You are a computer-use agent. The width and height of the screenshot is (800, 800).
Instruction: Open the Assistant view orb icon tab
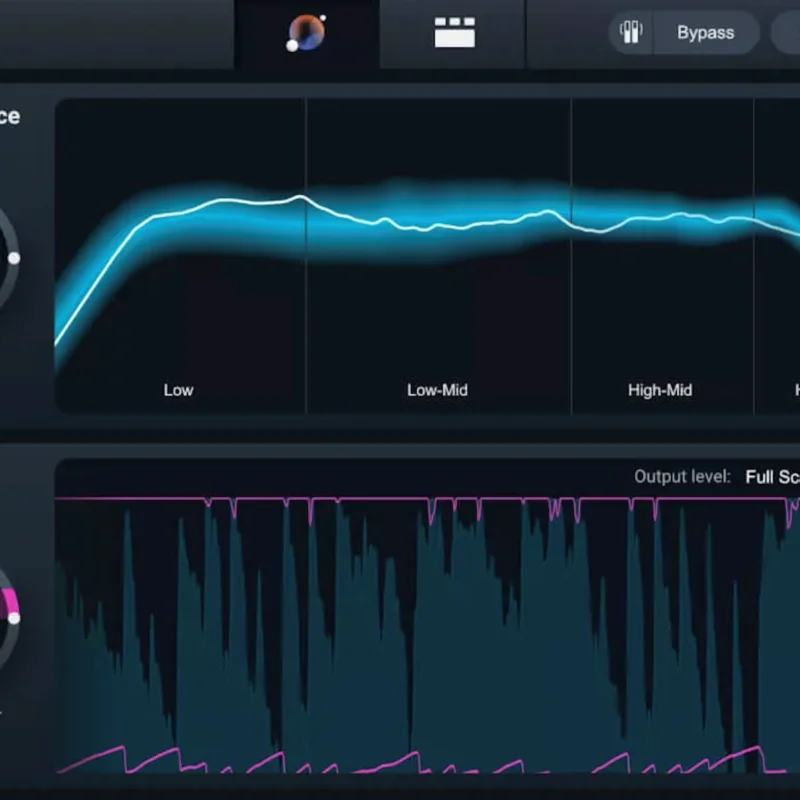[307, 34]
